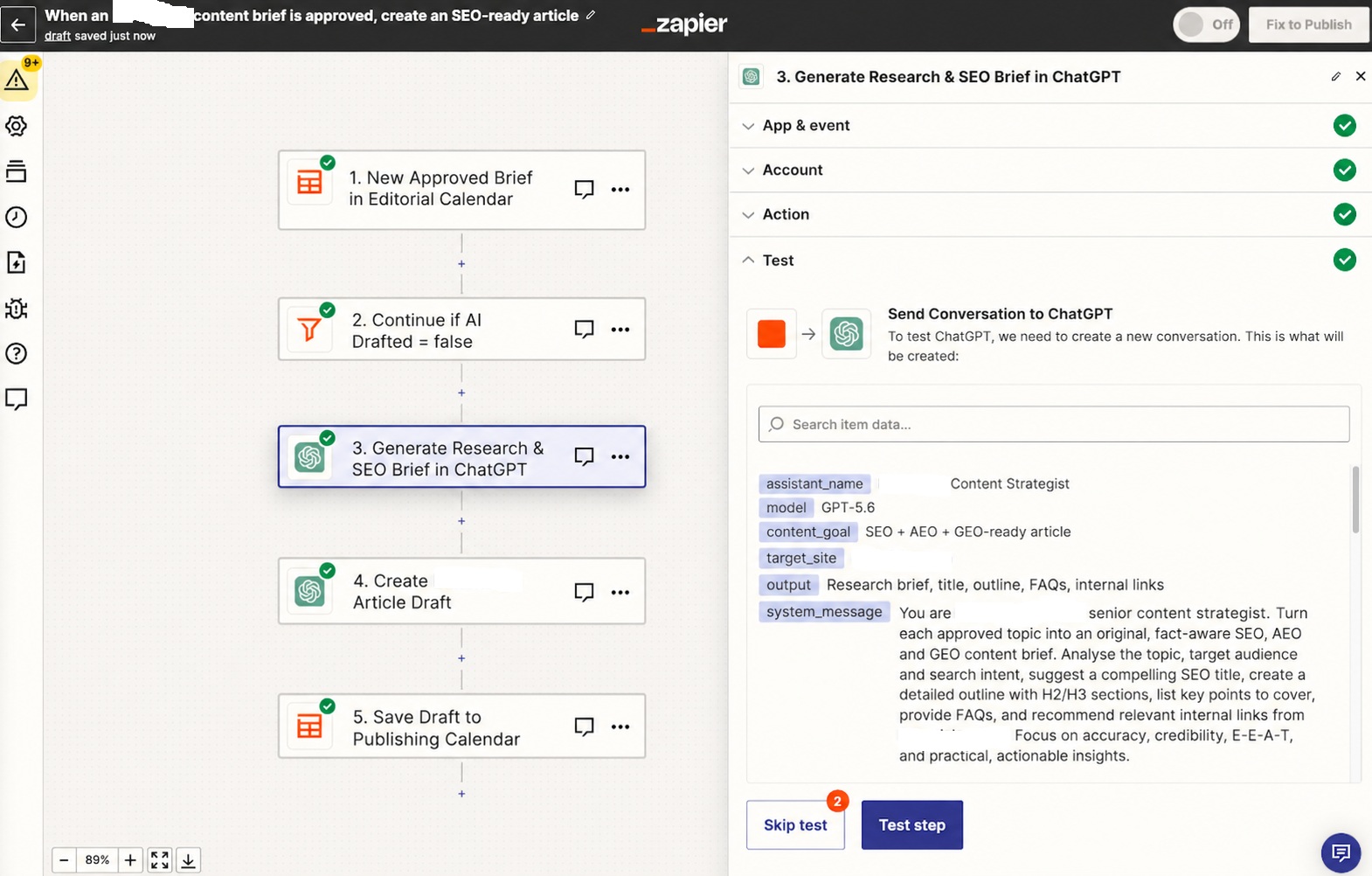Screen dimensions: 1372x876
Task: Collapse the Test section
Action: 1050,261
